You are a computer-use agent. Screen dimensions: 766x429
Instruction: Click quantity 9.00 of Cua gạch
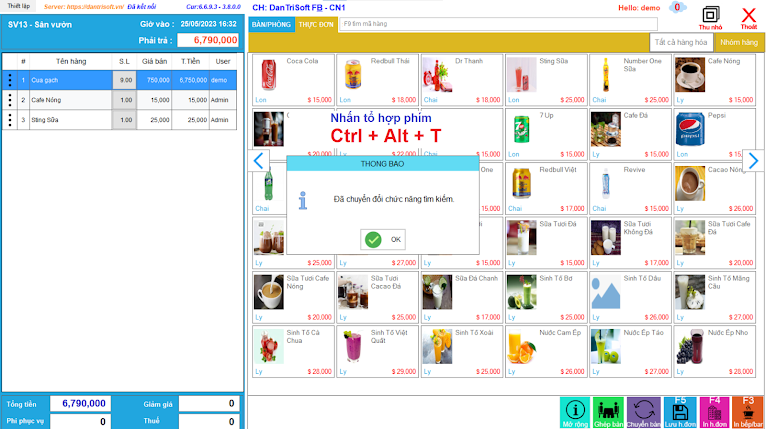[125, 80]
